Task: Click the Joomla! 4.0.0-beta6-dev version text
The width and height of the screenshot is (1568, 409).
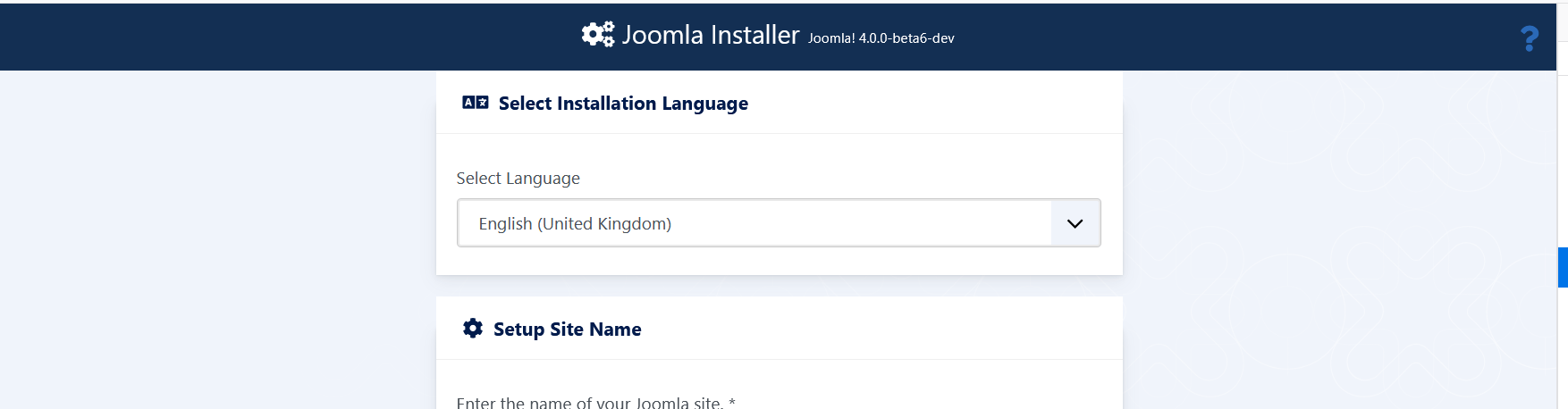Action: [881, 38]
